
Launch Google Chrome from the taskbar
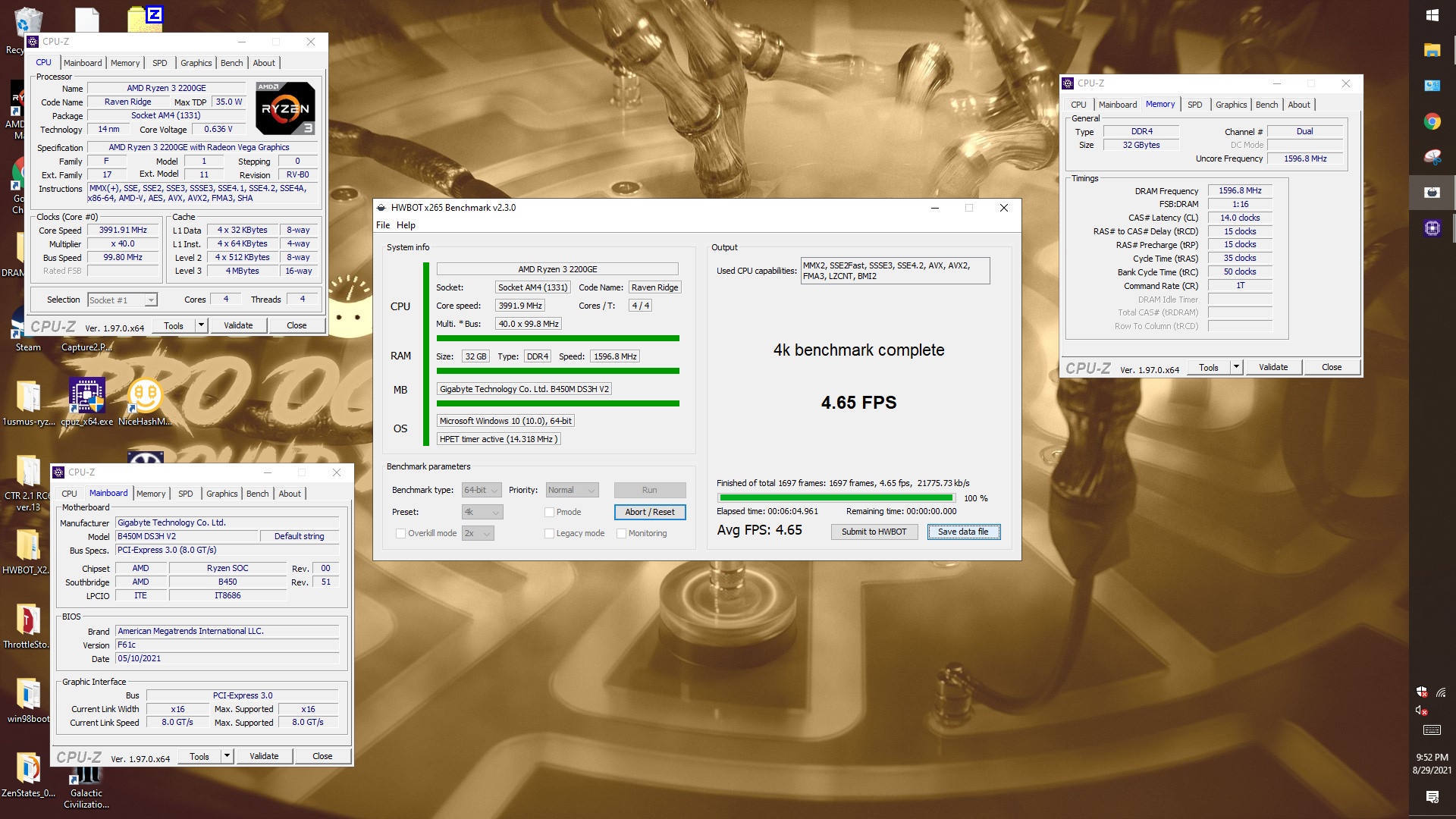coord(1432,121)
